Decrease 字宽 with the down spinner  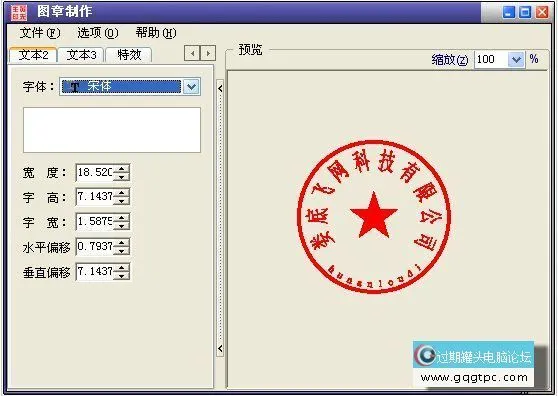(122, 226)
